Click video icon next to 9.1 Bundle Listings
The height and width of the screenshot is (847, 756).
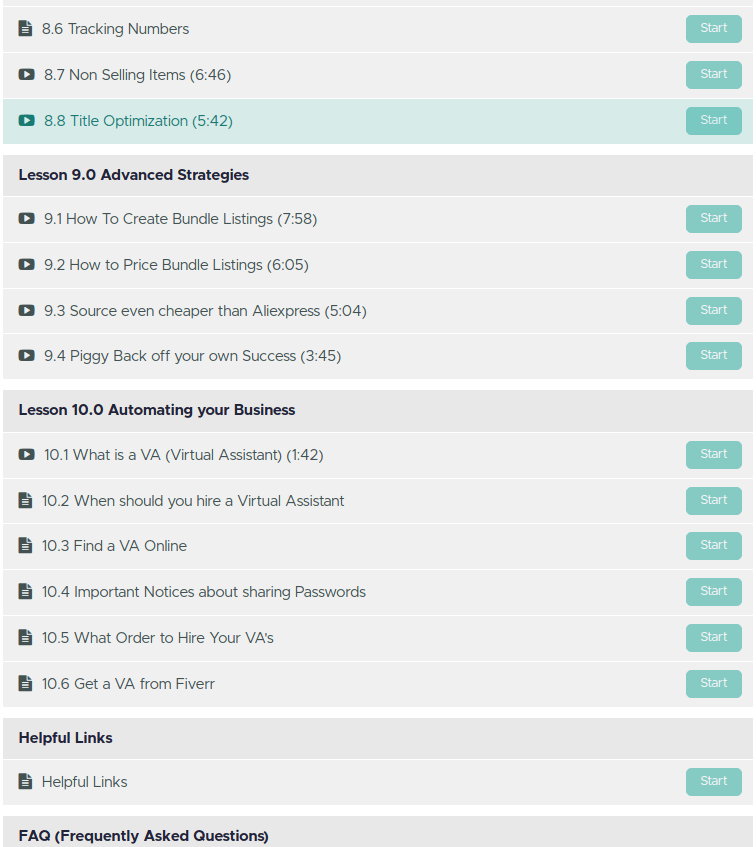(x=26, y=219)
